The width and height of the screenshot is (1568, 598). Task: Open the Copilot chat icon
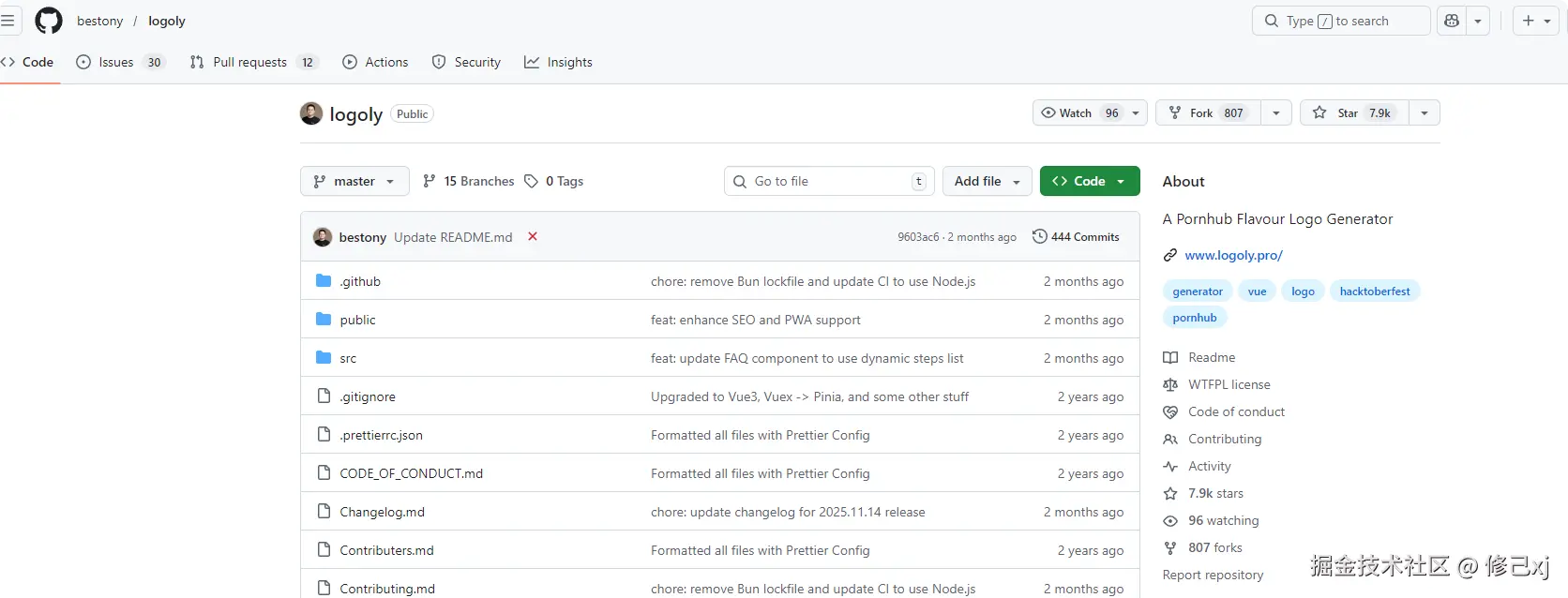pyautogui.click(x=1452, y=21)
